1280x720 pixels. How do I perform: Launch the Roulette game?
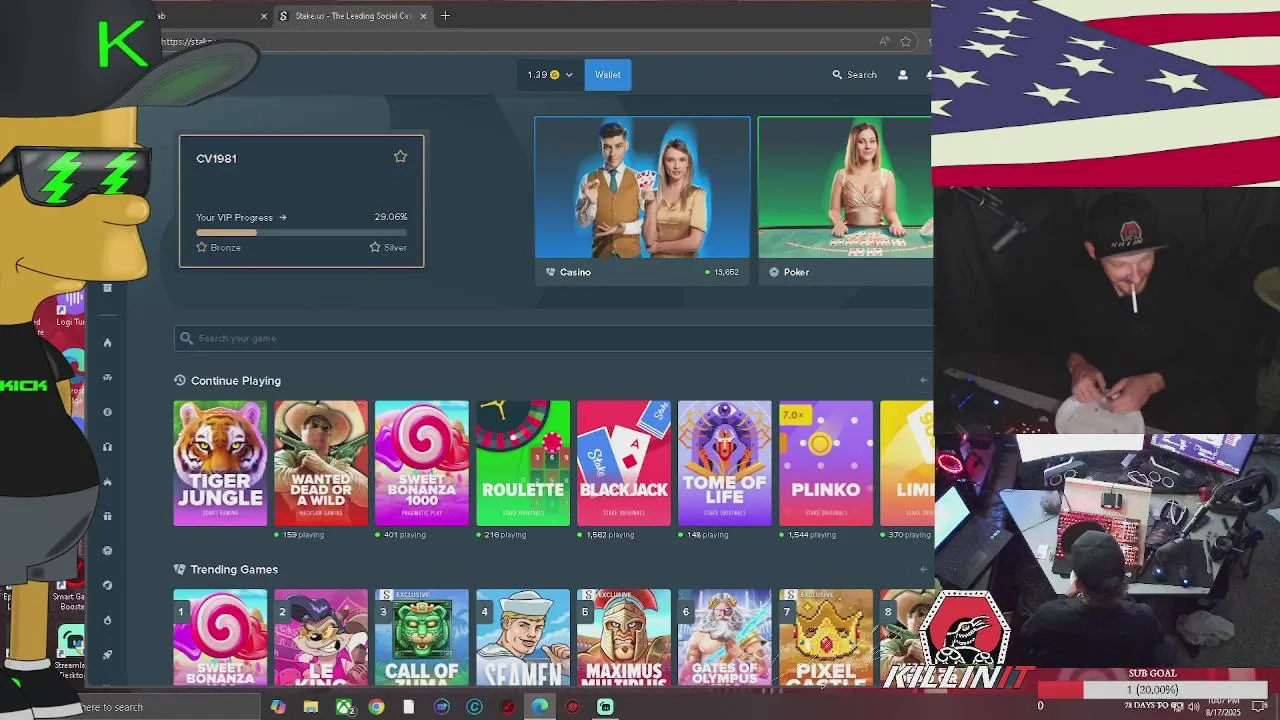[x=523, y=463]
